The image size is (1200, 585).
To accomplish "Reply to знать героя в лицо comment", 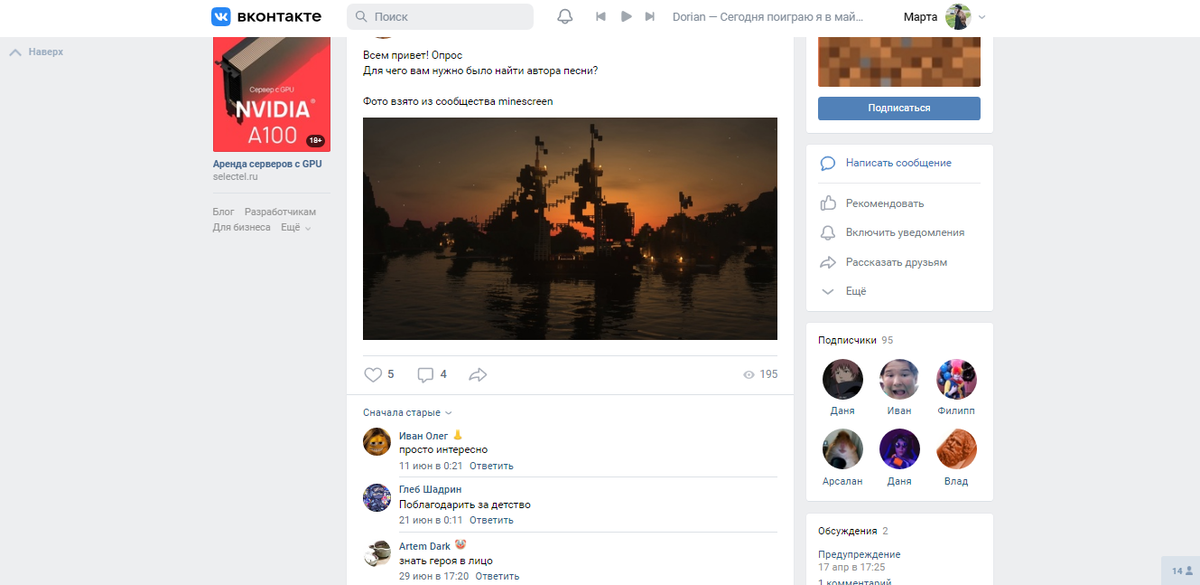I will tap(498, 576).
